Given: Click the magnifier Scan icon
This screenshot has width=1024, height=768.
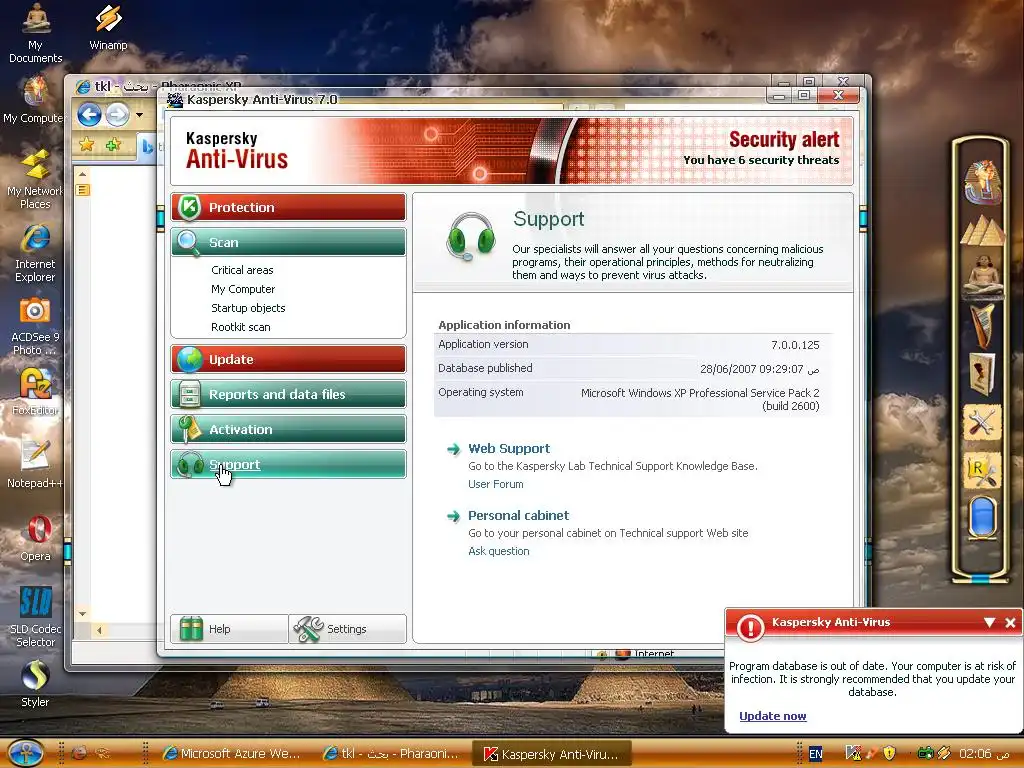Looking at the screenshot, I should click(x=188, y=243).
